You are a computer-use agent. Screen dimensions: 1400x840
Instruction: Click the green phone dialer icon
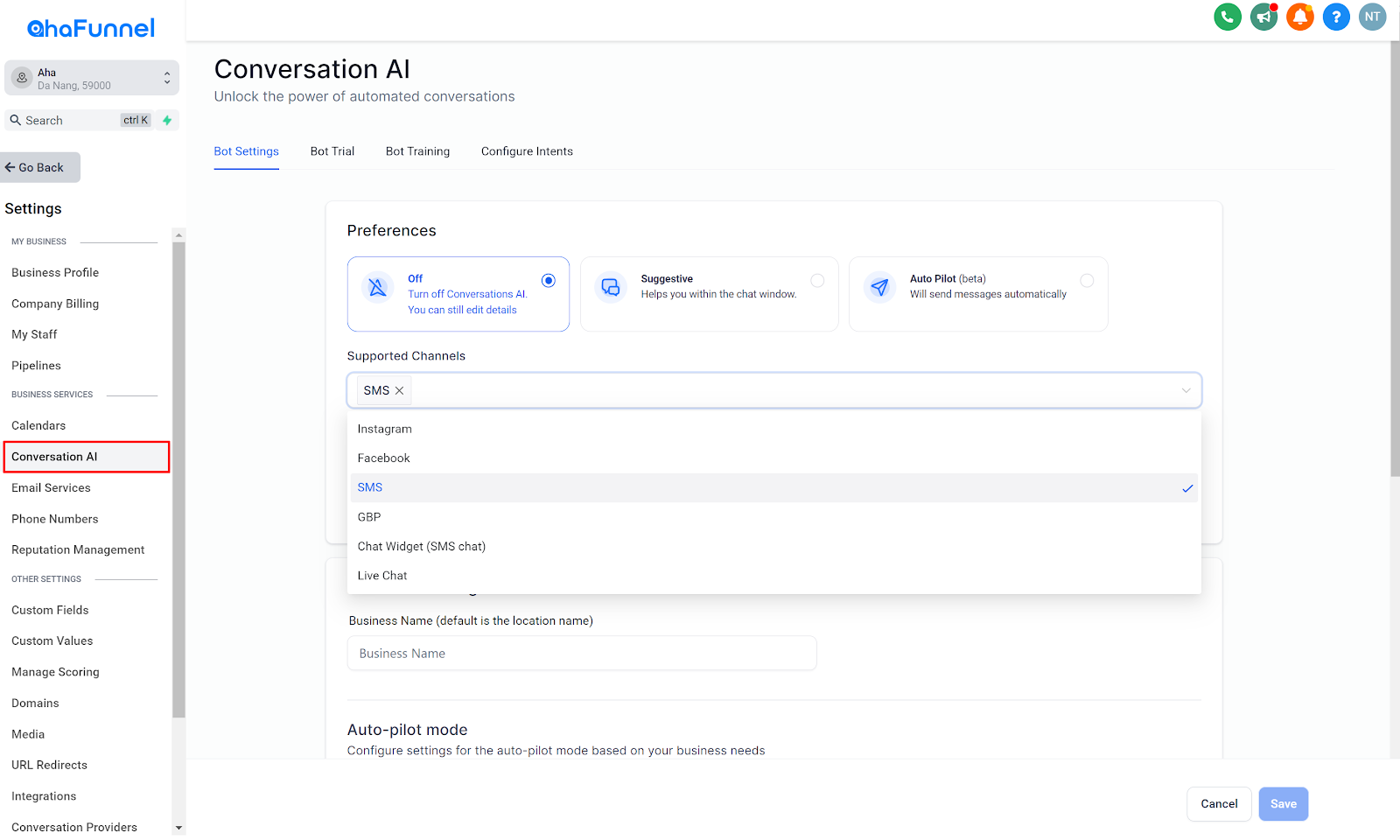point(1228,17)
